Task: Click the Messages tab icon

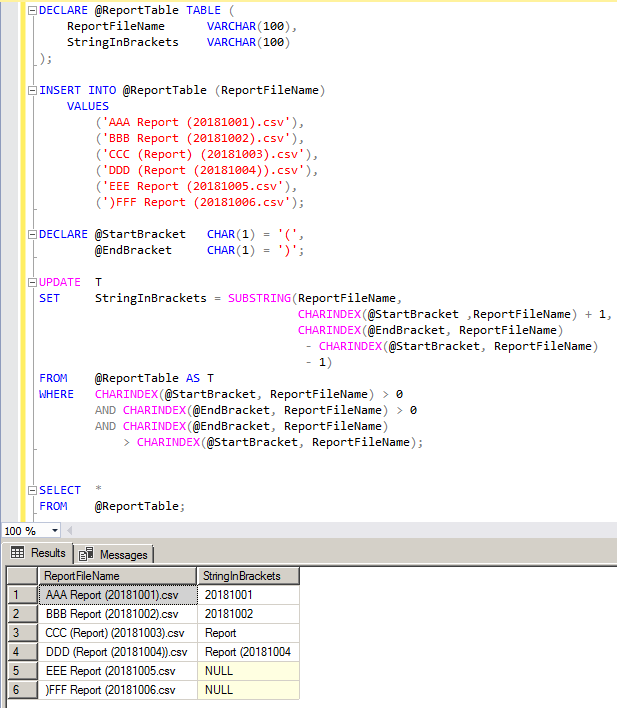Action: (x=86, y=554)
